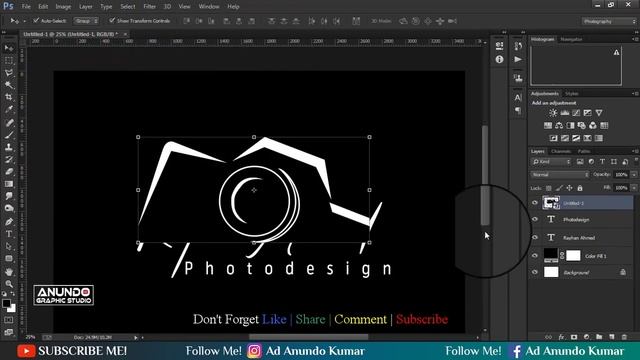The image size is (640, 360).
Task: Click the vertical canvas scrollbar
Action: [485, 176]
